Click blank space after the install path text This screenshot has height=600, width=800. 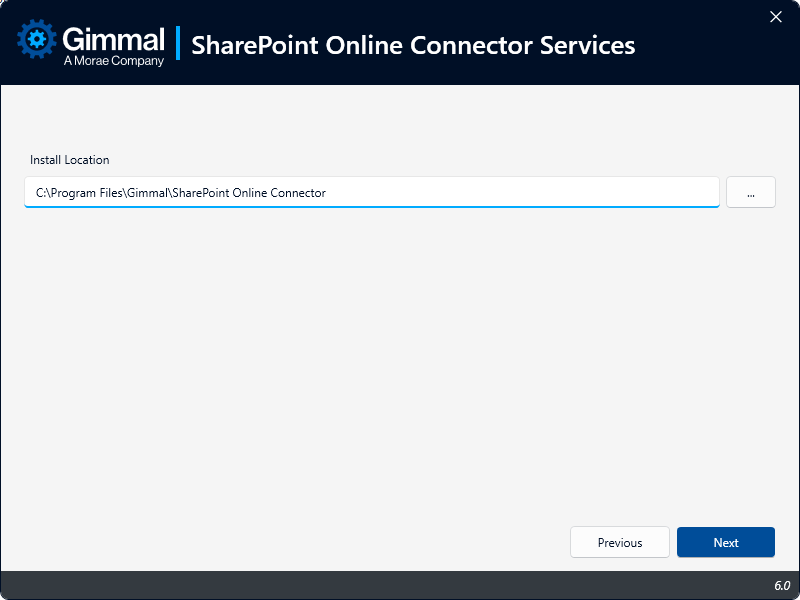pyautogui.click(x=520, y=193)
